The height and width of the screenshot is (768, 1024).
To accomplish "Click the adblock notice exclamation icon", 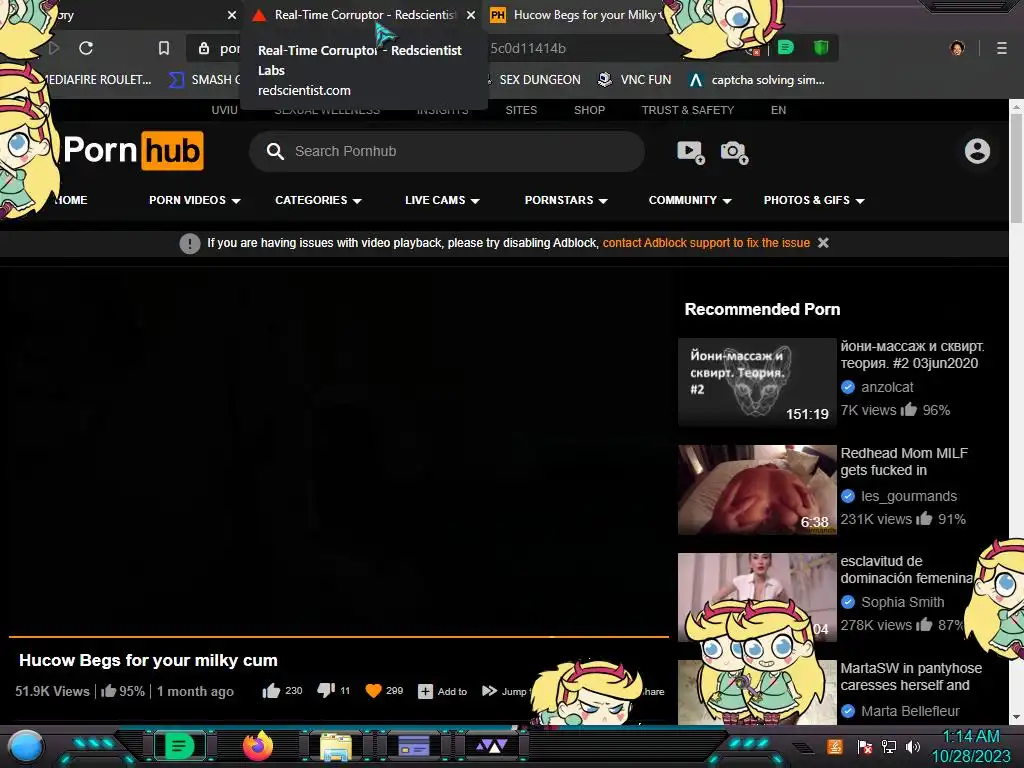I will coord(190,244).
